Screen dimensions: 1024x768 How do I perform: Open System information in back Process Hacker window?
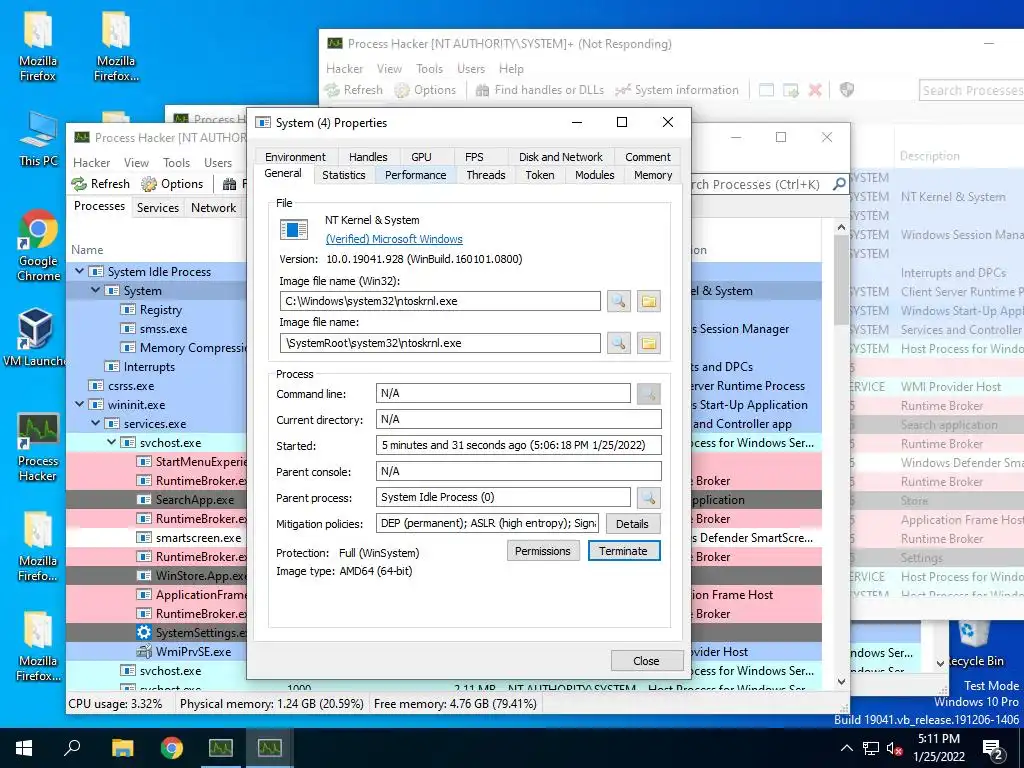[x=677, y=90]
